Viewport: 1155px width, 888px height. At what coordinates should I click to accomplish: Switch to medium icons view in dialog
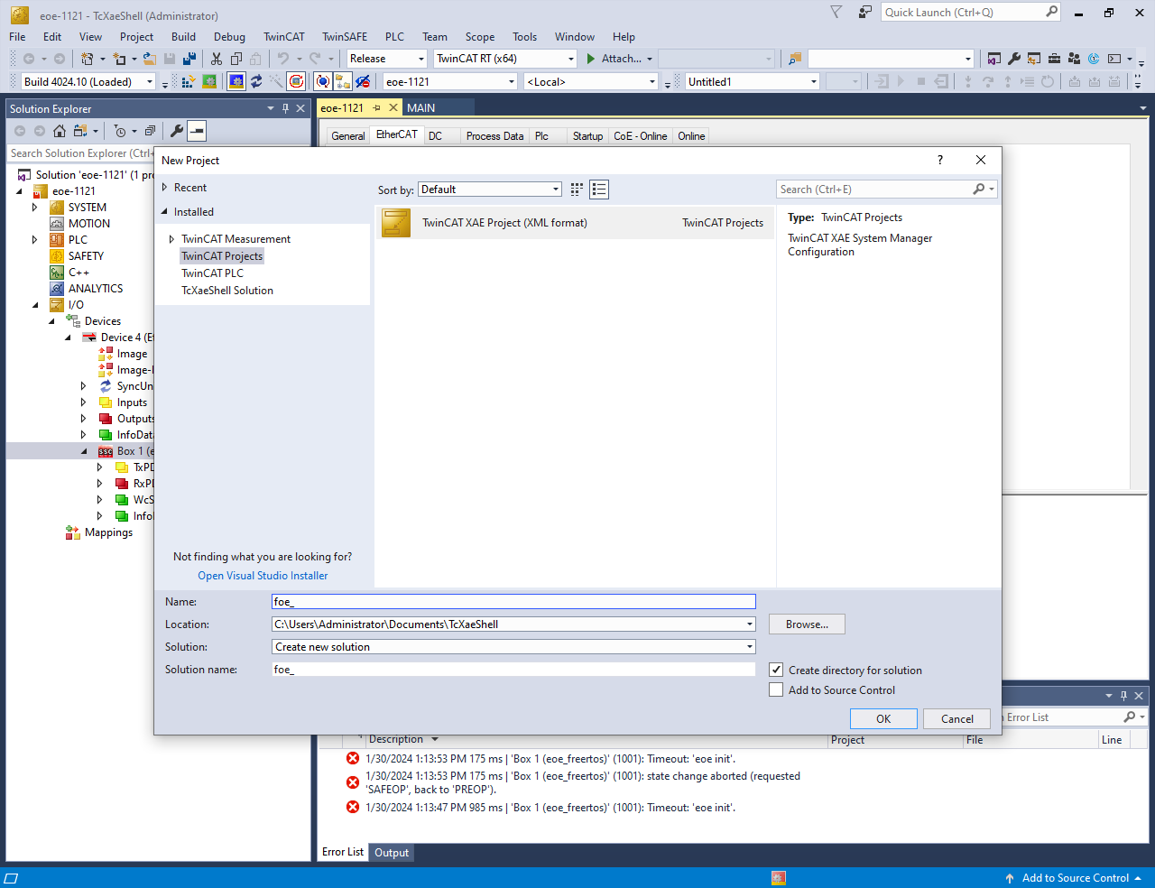[577, 189]
